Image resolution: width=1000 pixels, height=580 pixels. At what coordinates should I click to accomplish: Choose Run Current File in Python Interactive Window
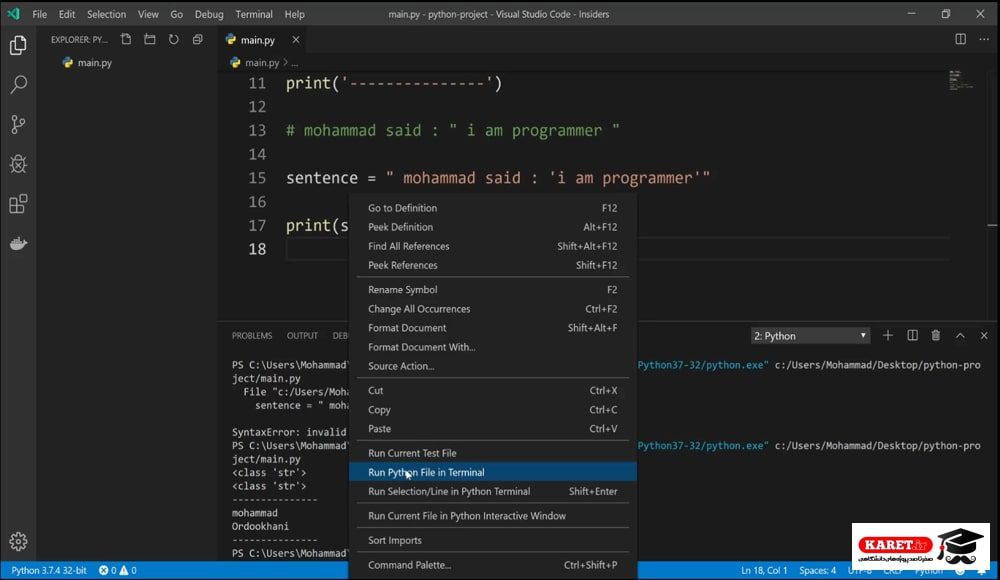[492, 516]
